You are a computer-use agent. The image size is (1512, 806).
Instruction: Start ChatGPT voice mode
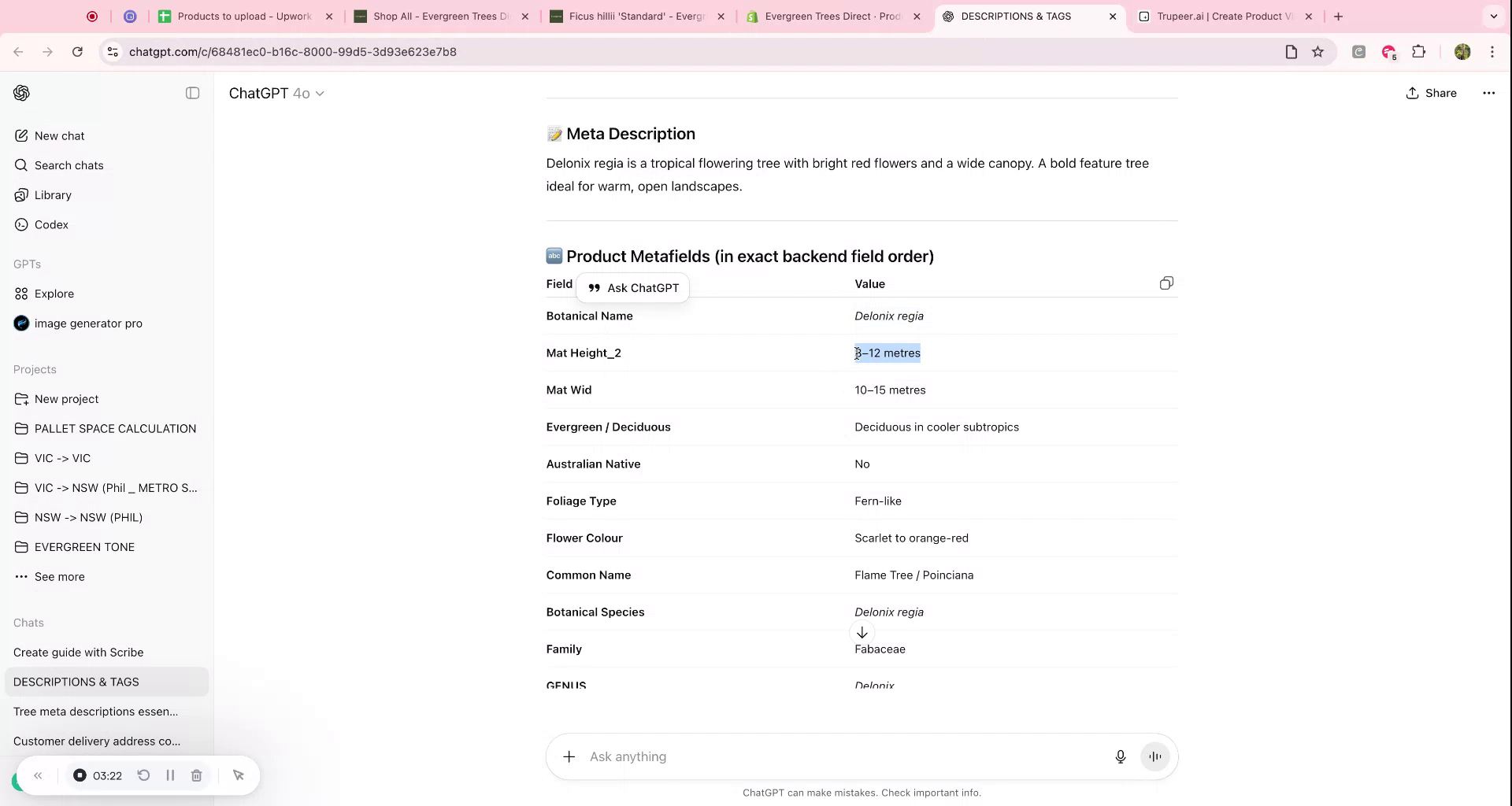(x=1154, y=756)
